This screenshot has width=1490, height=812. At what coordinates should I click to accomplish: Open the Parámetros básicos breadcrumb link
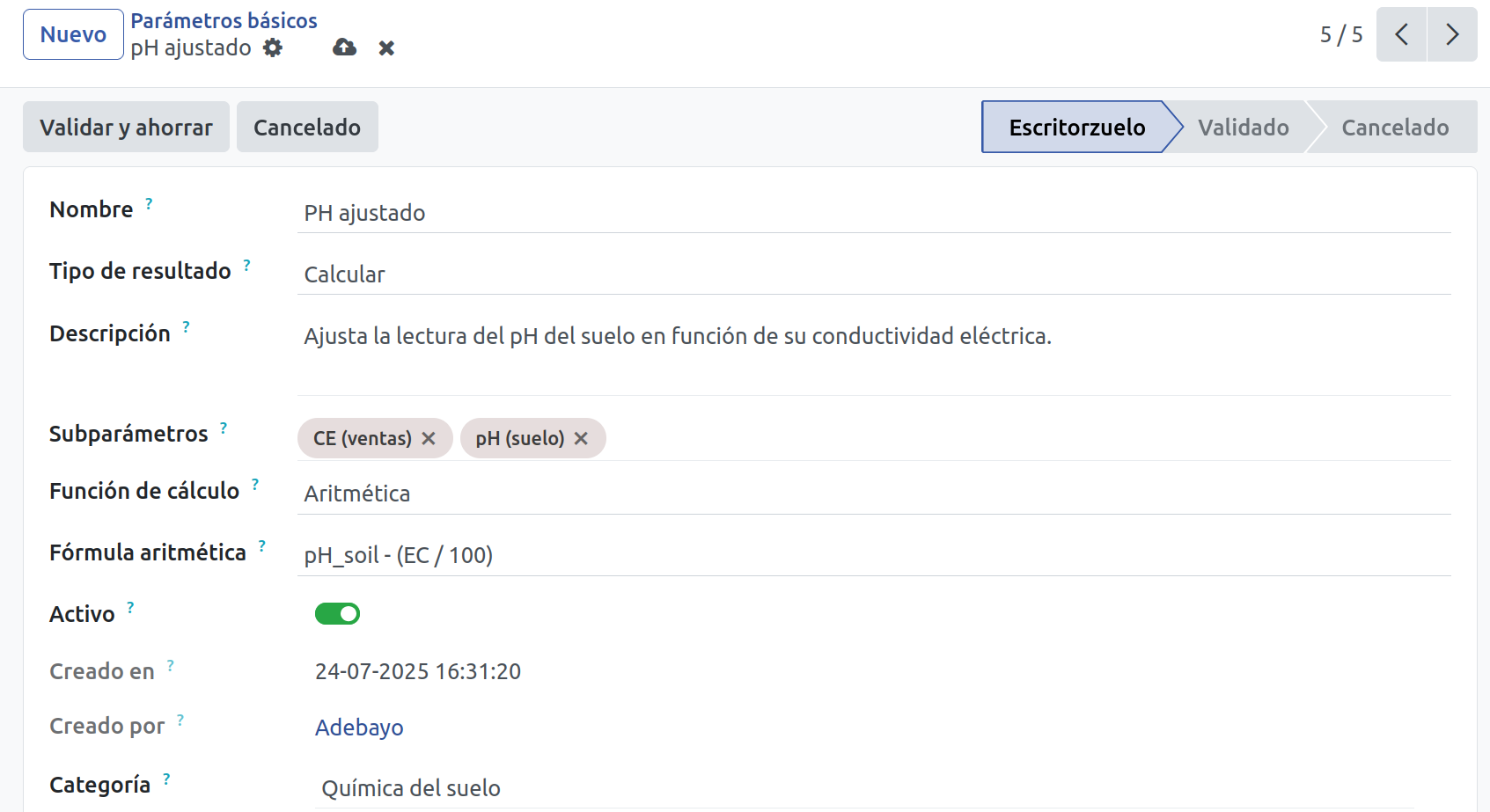point(224,20)
